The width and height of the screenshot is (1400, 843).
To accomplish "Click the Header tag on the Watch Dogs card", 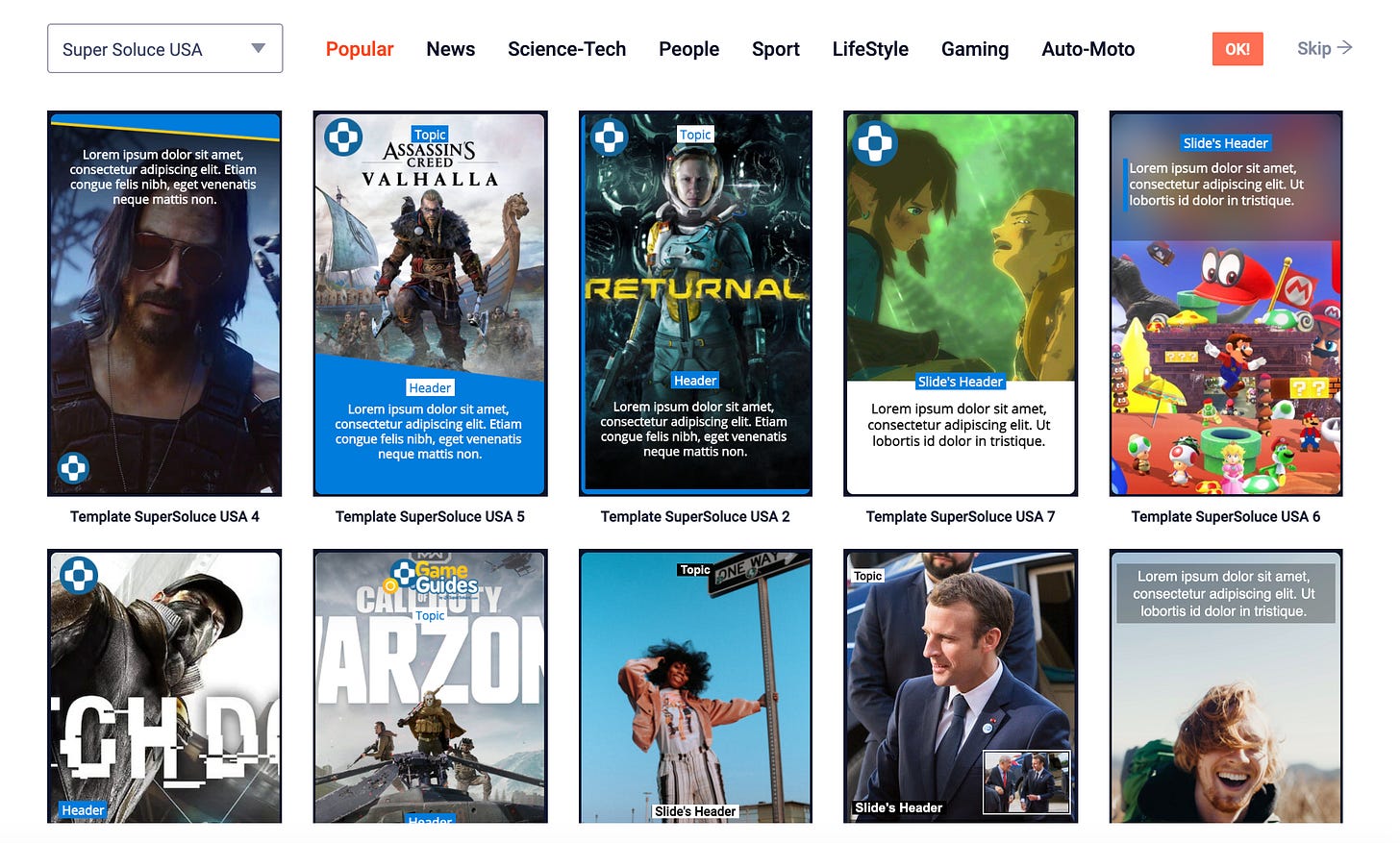I will pyautogui.click(x=83, y=810).
